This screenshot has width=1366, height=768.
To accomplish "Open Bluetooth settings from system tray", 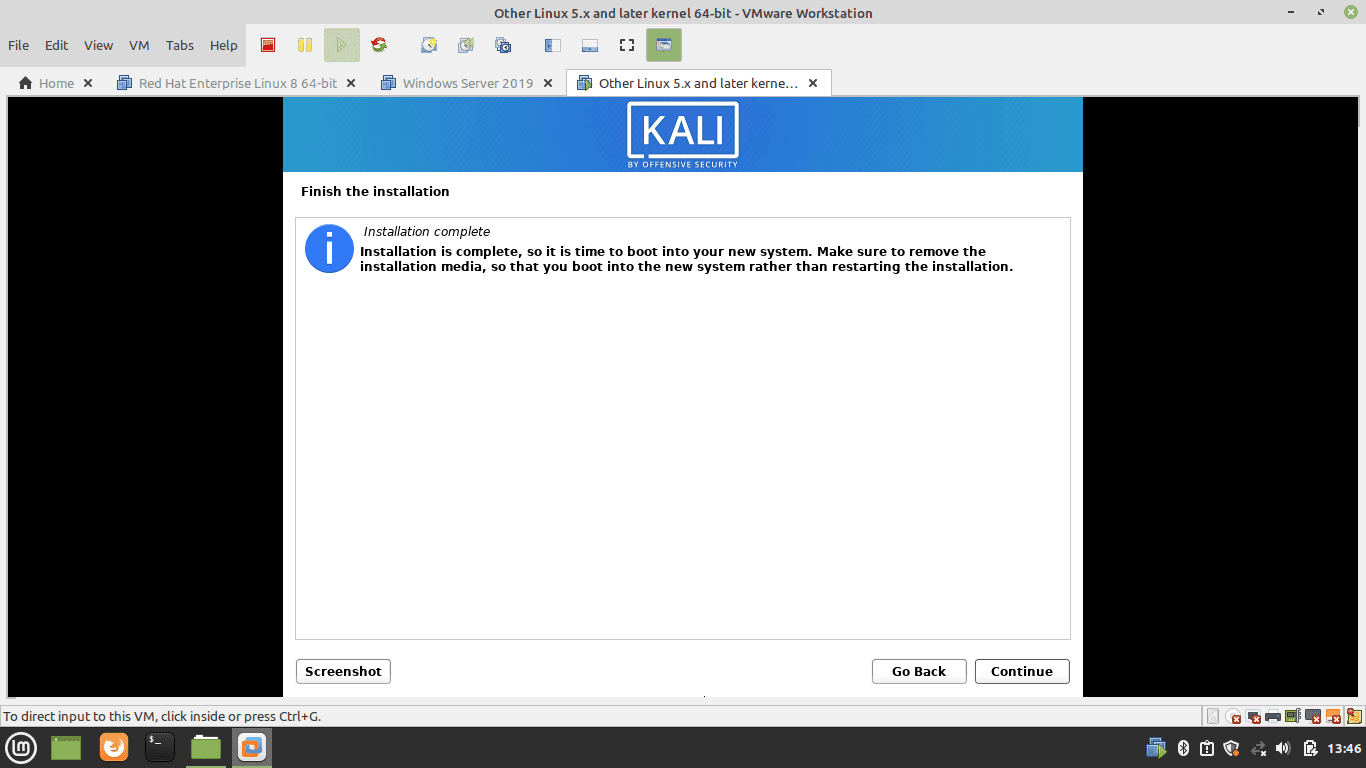I will coord(1182,748).
